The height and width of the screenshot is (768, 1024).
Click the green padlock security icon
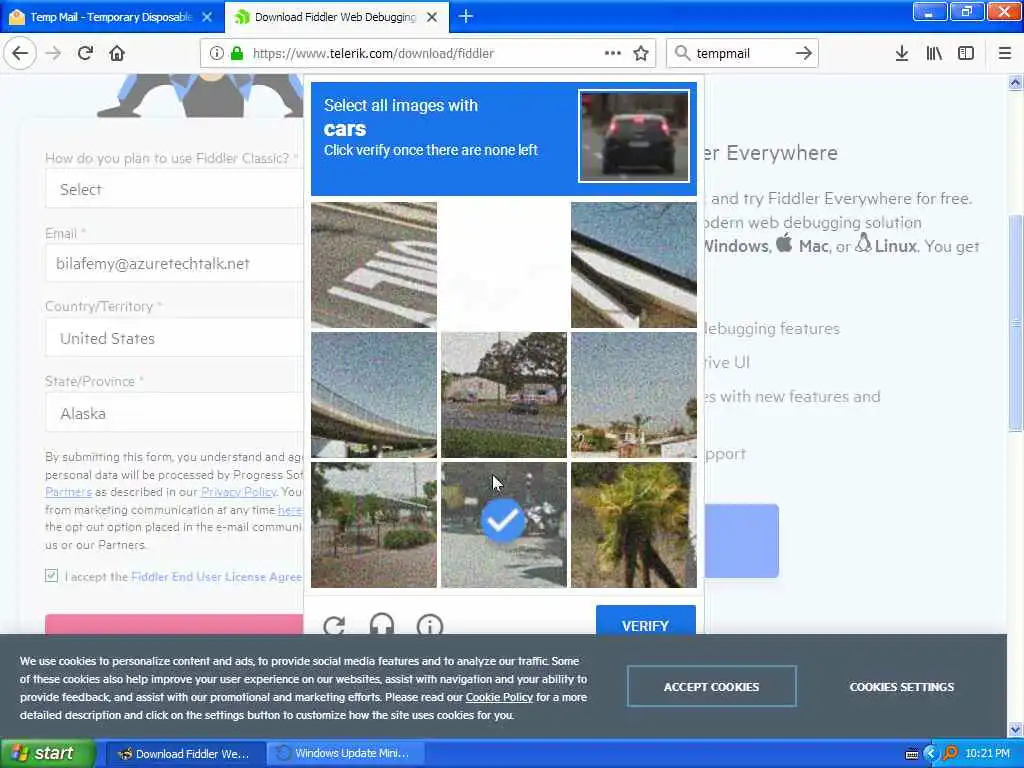[237, 54]
